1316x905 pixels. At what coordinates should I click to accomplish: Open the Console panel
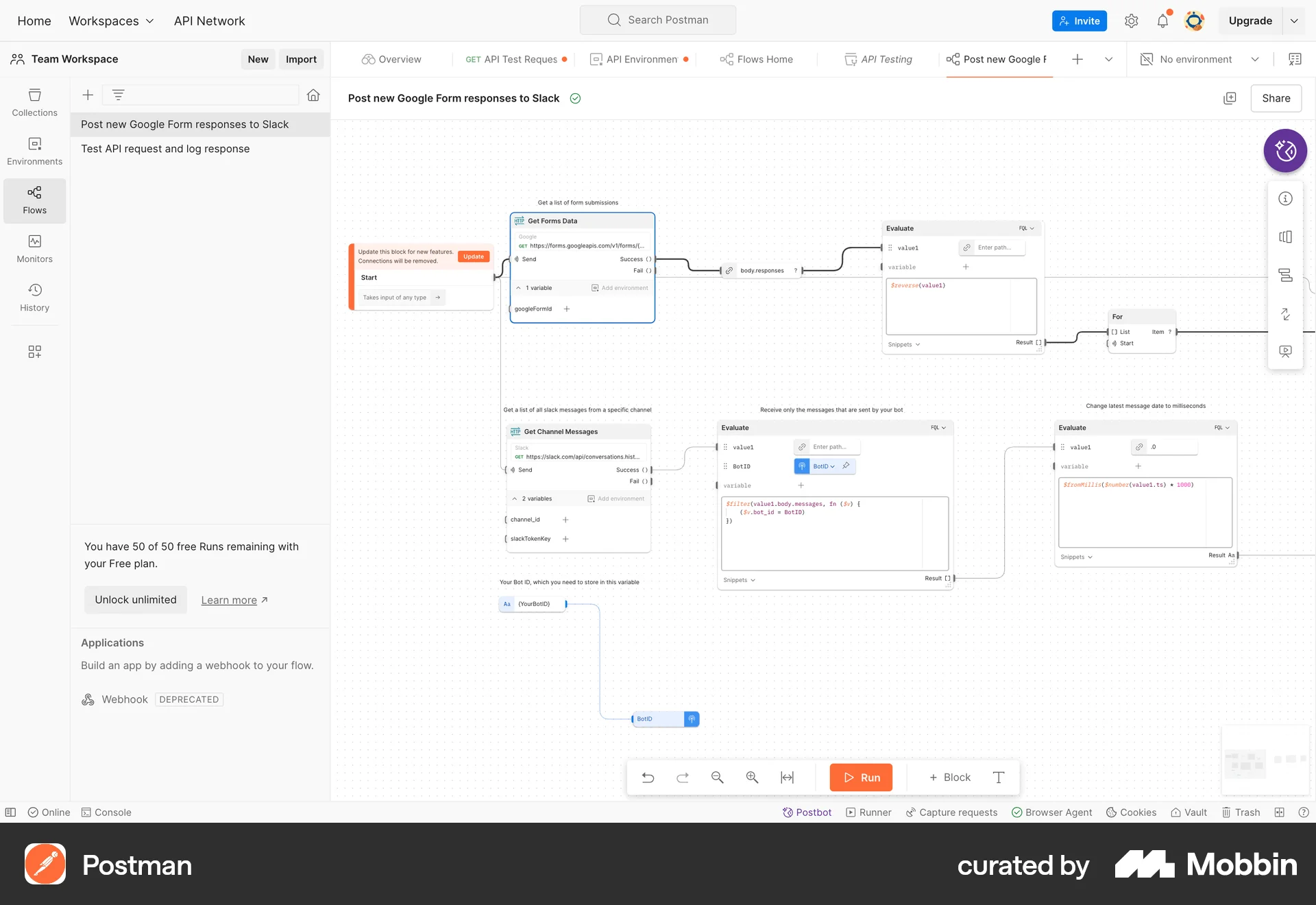click(x=106, y=812)
